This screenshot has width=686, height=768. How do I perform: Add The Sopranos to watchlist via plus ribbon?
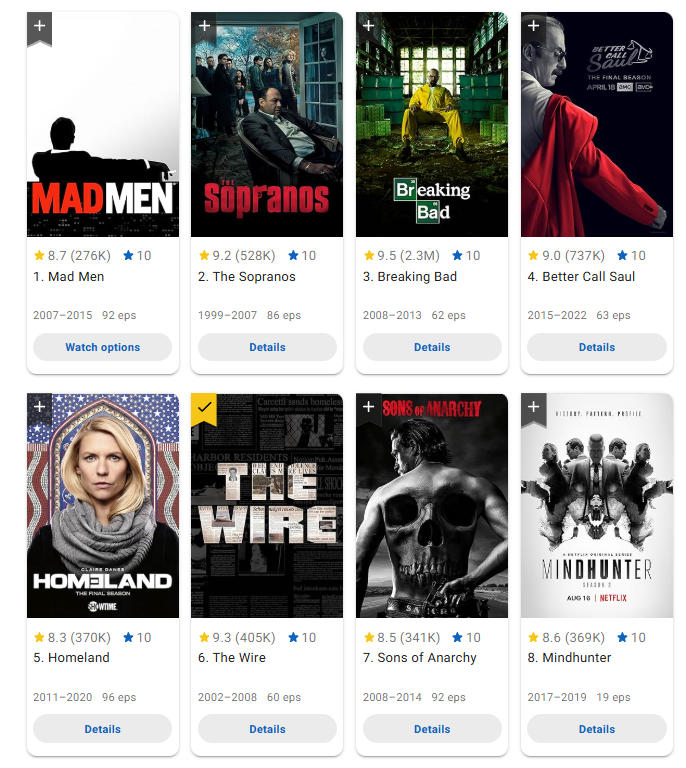pos(204,28)
